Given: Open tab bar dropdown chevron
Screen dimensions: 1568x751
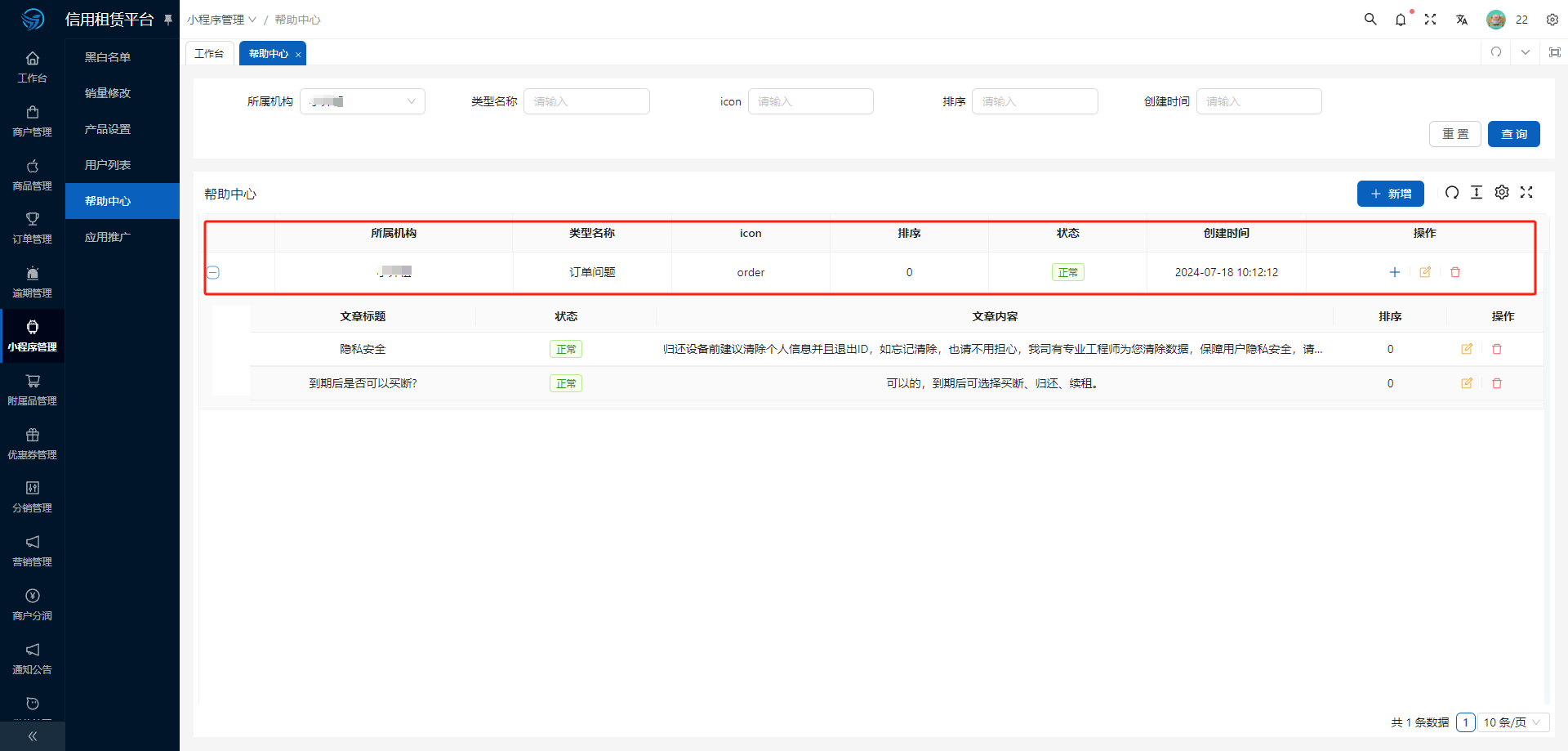Looking at the screenshot, I should tap(1526, 52).
